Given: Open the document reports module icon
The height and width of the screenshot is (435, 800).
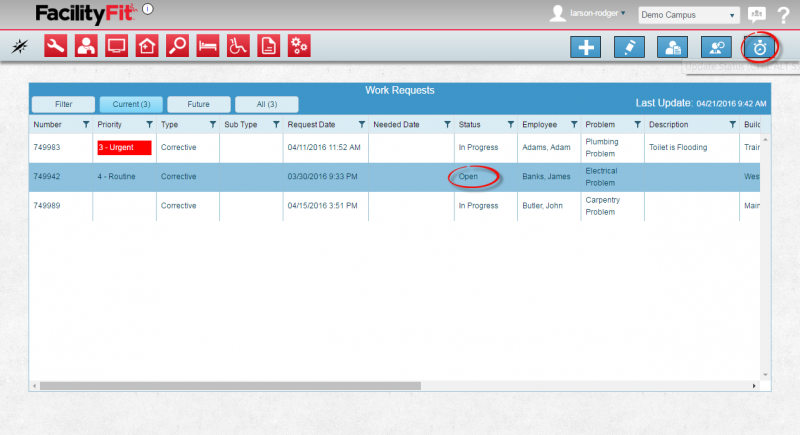Looking at the screenshot, I should [x=269, y=46].
